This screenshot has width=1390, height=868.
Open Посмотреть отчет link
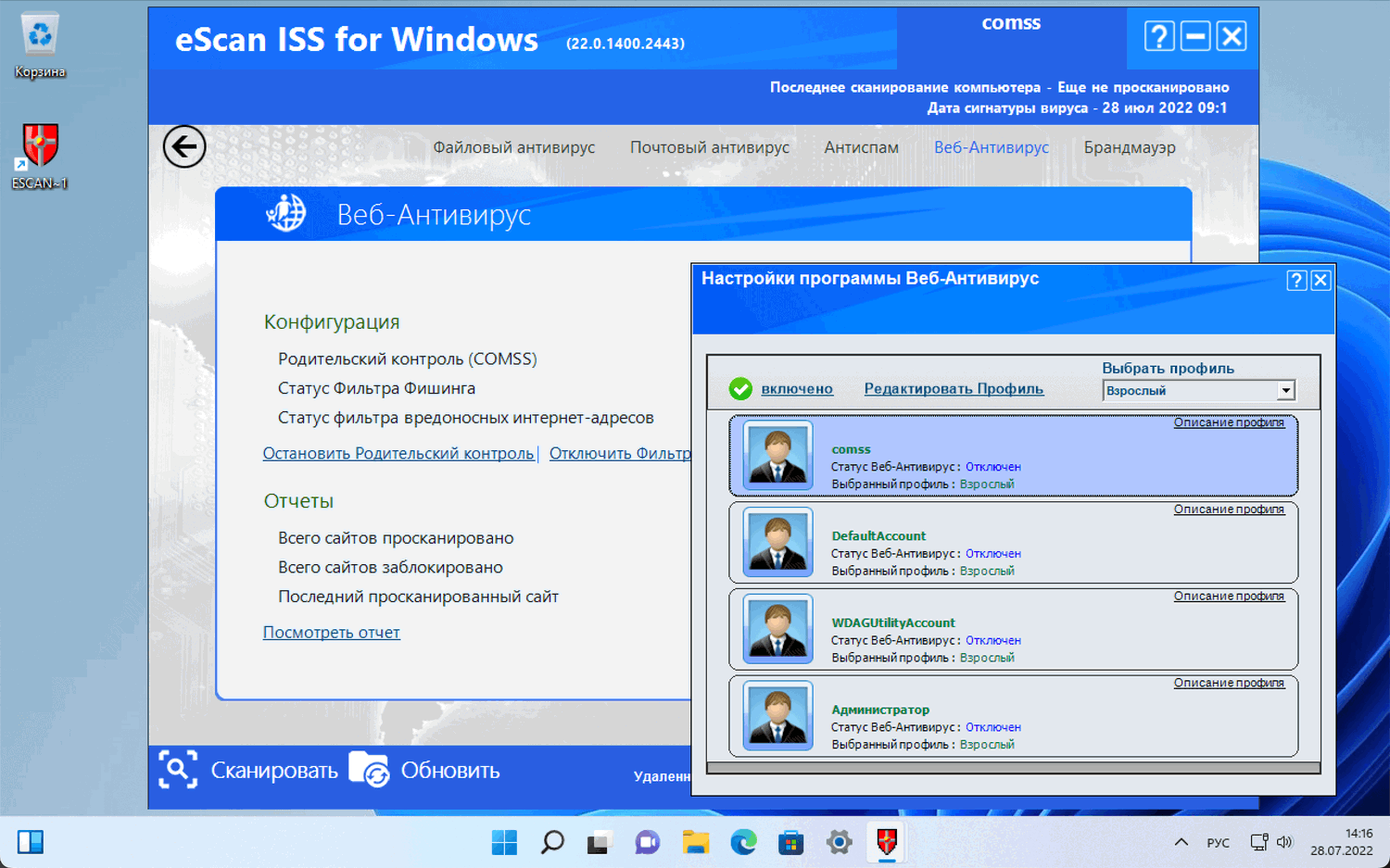pos(332,632)
